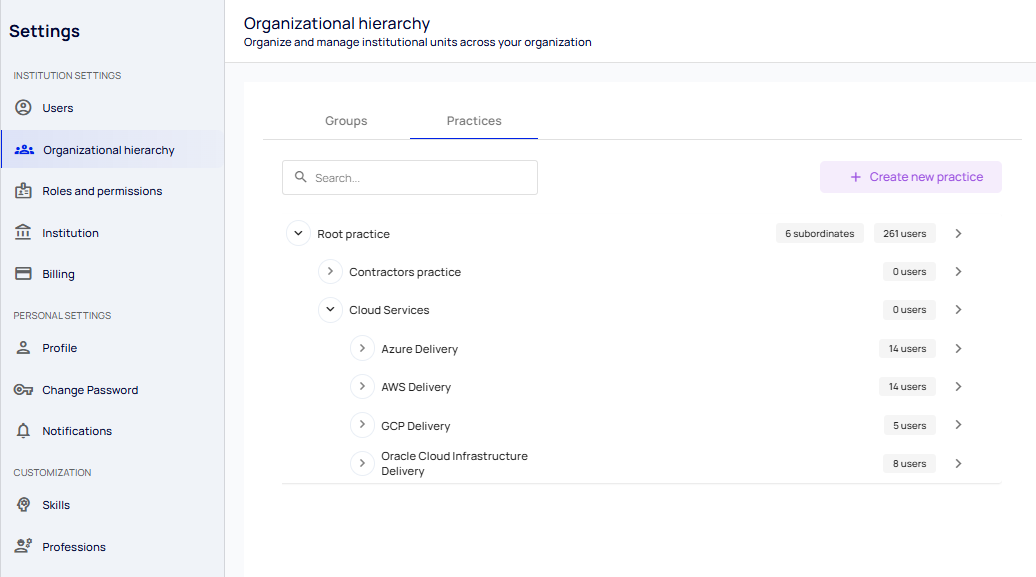
Task: Expand the GCP Delivery node
Action: click(x=362, y=425)
